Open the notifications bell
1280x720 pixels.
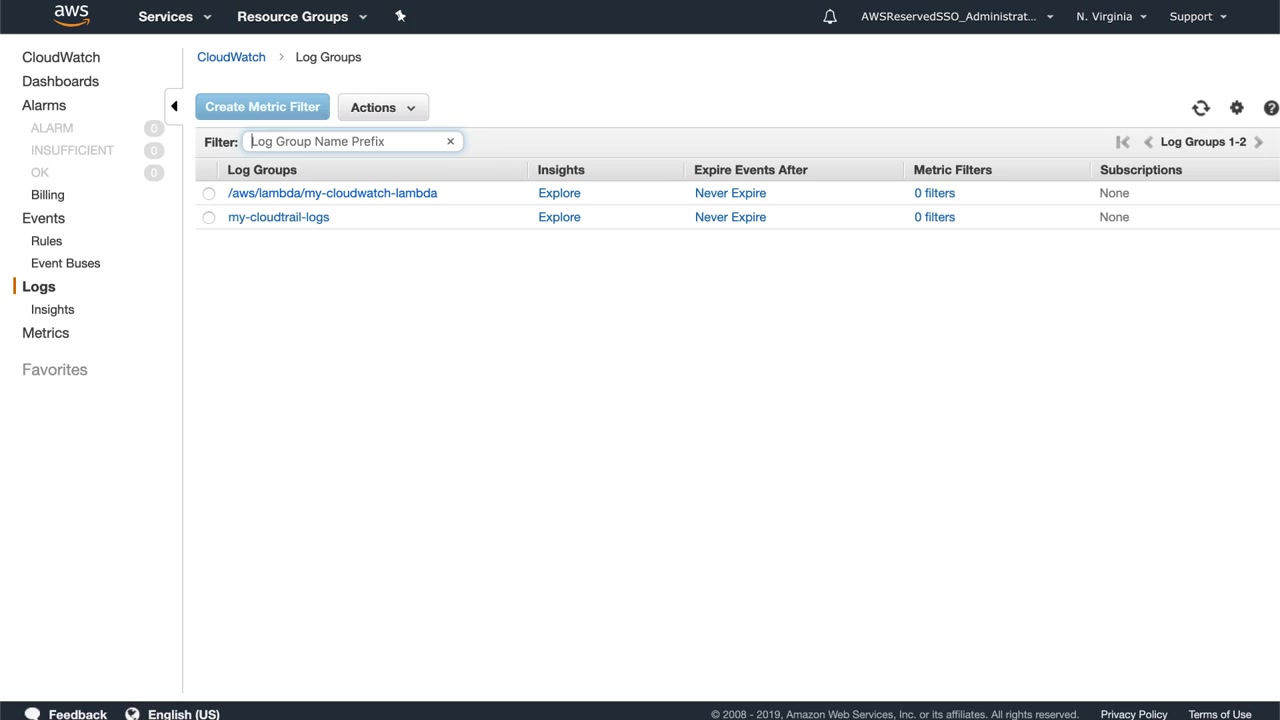pyautogui.click(x=830, y=16)
